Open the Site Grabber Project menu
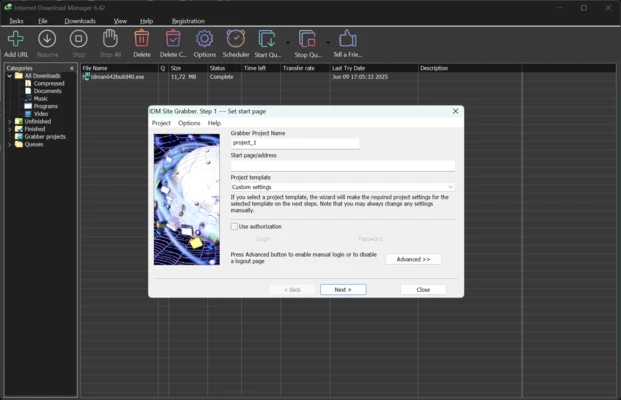Image resolution: width=621 pixels, height=400 pixels. [161, 123]
